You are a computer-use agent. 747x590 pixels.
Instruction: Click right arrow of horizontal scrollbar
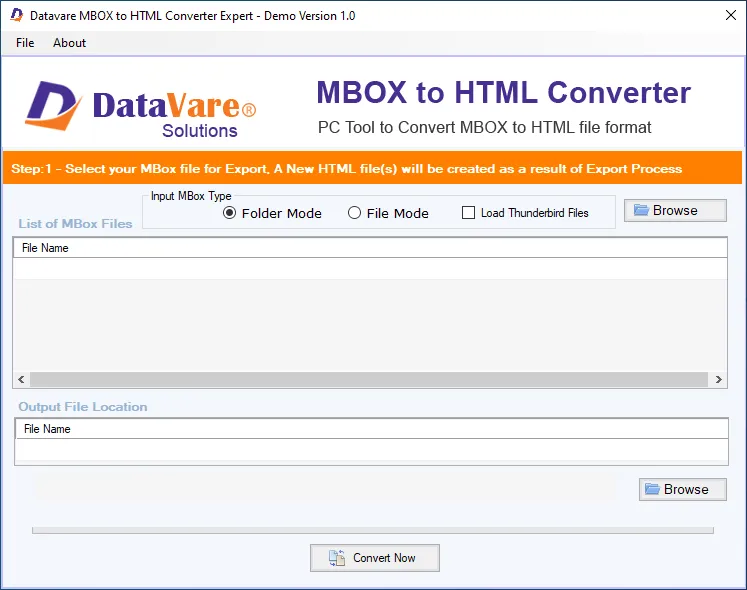[718, 379]
